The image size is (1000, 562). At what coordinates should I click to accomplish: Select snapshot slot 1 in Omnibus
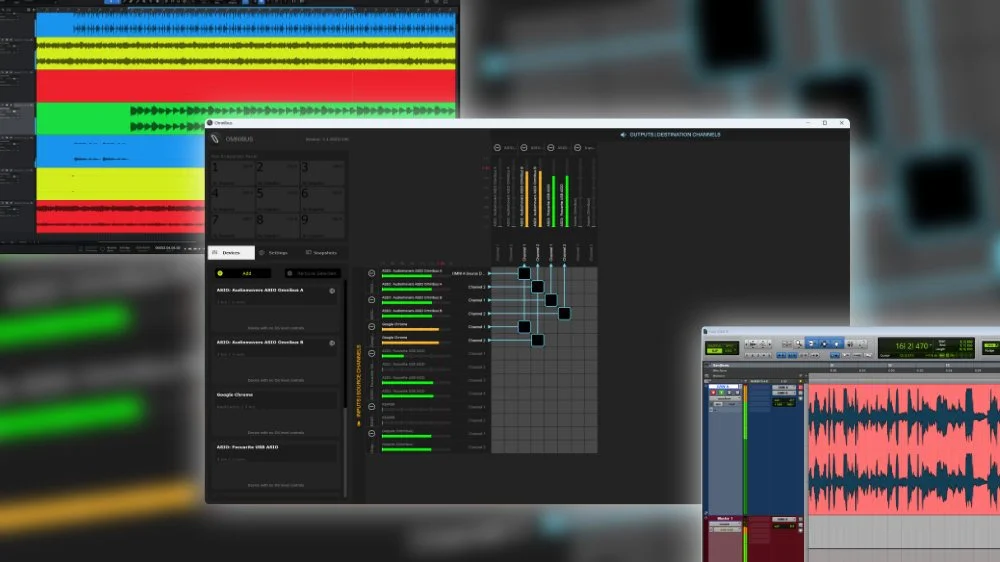pyautogui.click(x=233, y=173)
